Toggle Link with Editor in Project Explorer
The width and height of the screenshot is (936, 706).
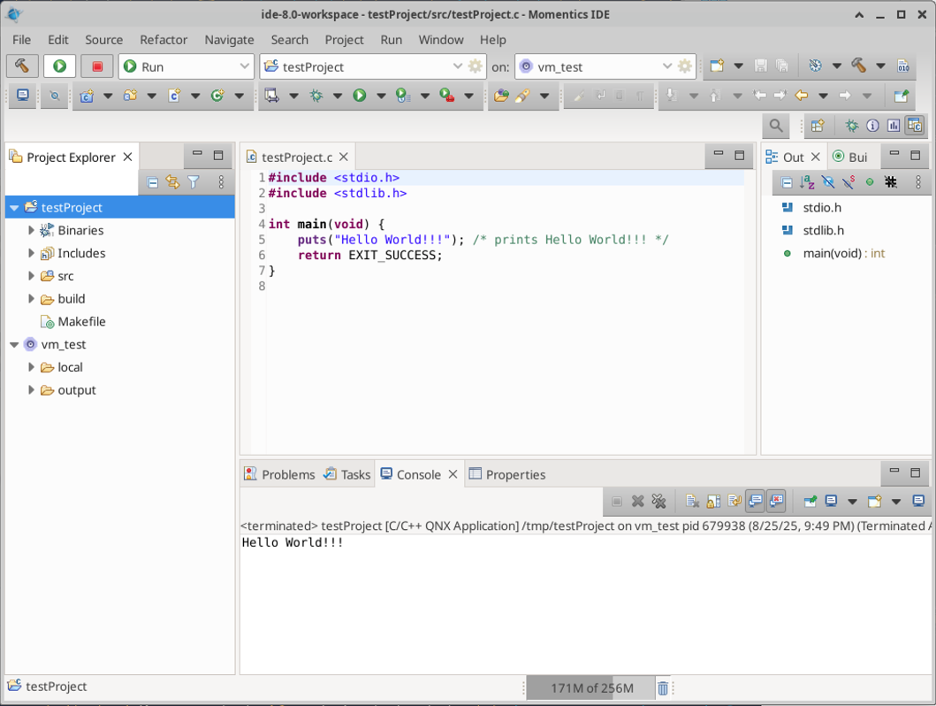pyautogui.click(x=173, y=182)
